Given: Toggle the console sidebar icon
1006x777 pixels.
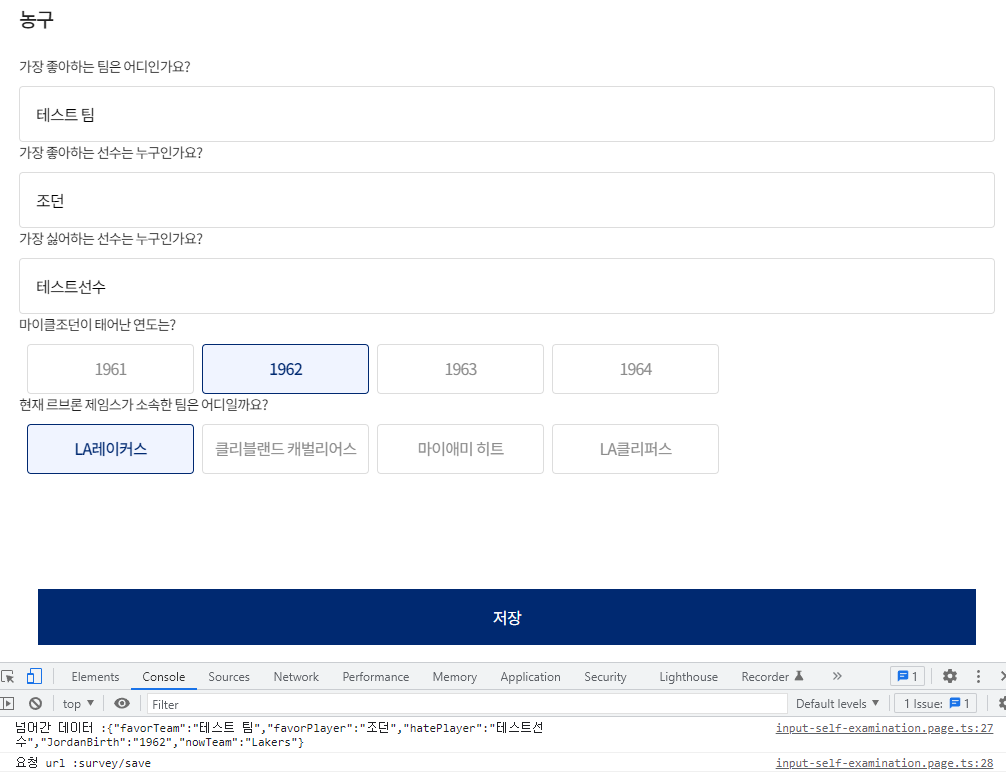Looking at the screenshot, I should point(7,703).
